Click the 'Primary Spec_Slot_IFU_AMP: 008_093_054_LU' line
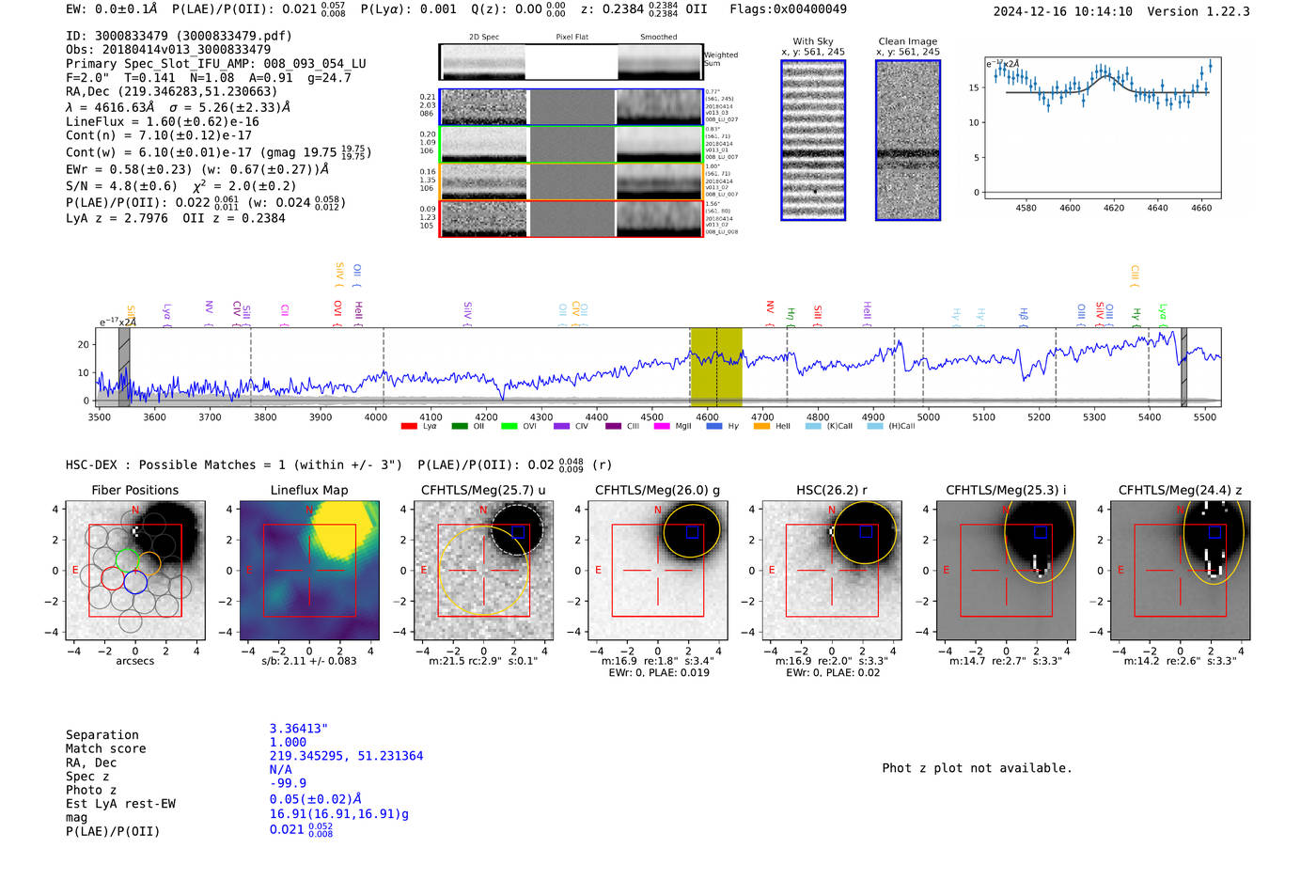Screen dimensions: 1316x896 (216, 64)
